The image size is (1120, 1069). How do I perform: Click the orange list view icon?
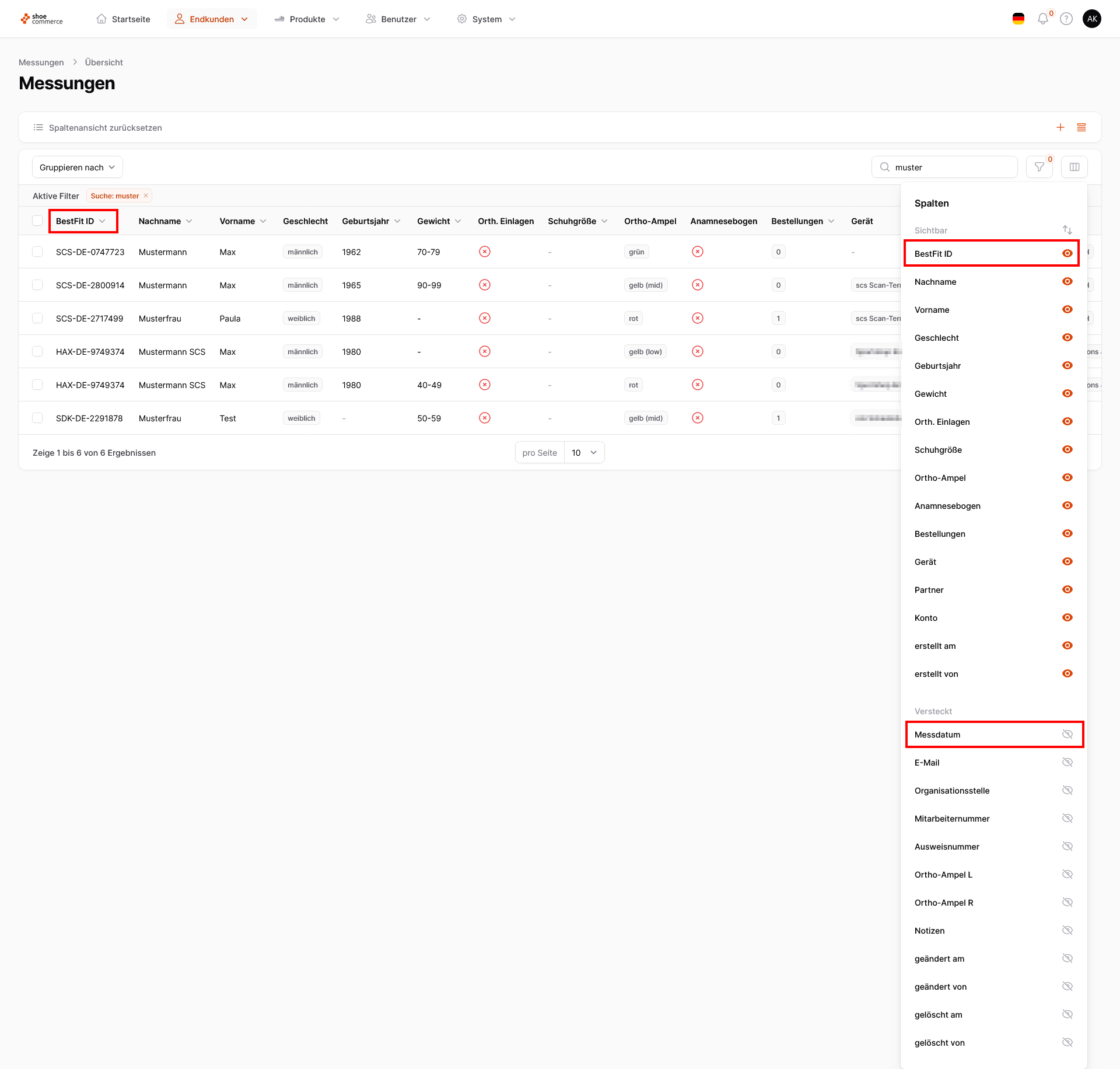[1081, 127]
